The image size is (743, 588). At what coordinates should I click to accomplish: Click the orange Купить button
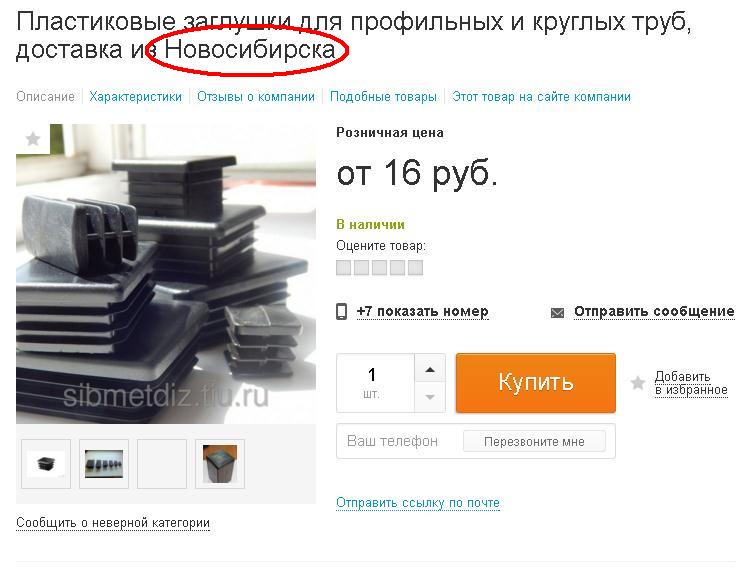[536, 382]
